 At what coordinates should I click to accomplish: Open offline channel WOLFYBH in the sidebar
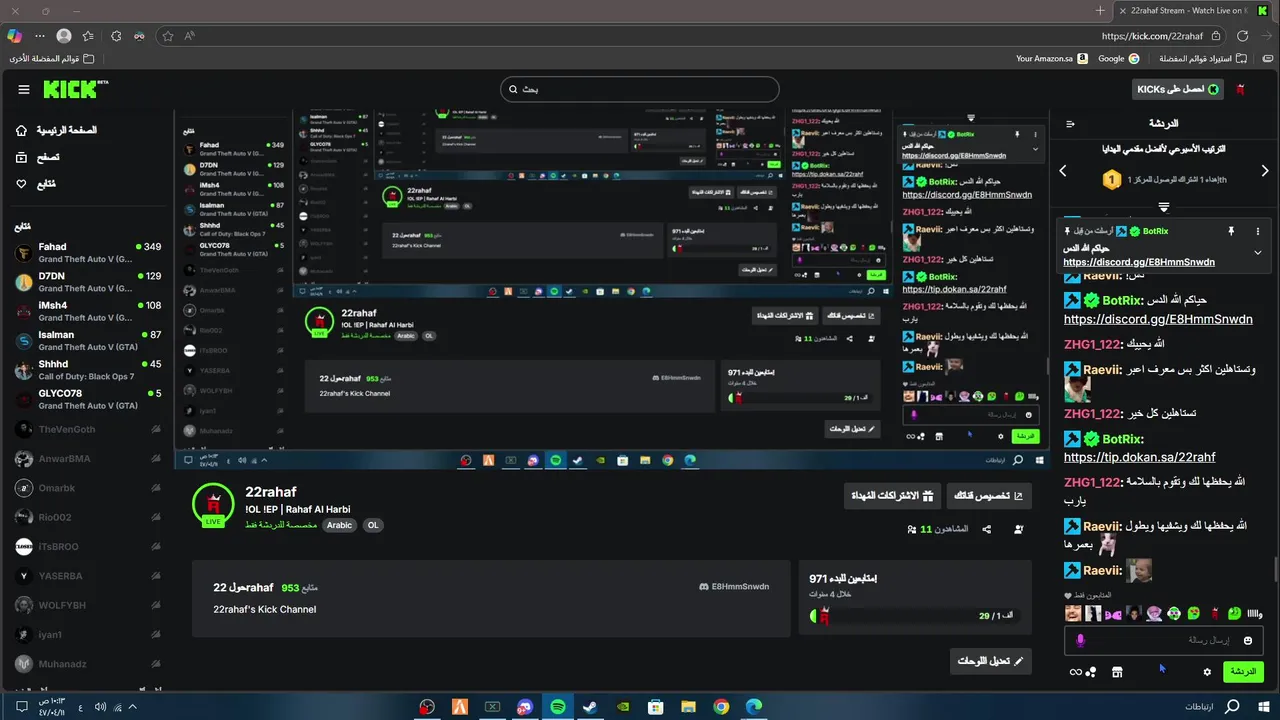[88, 605]
